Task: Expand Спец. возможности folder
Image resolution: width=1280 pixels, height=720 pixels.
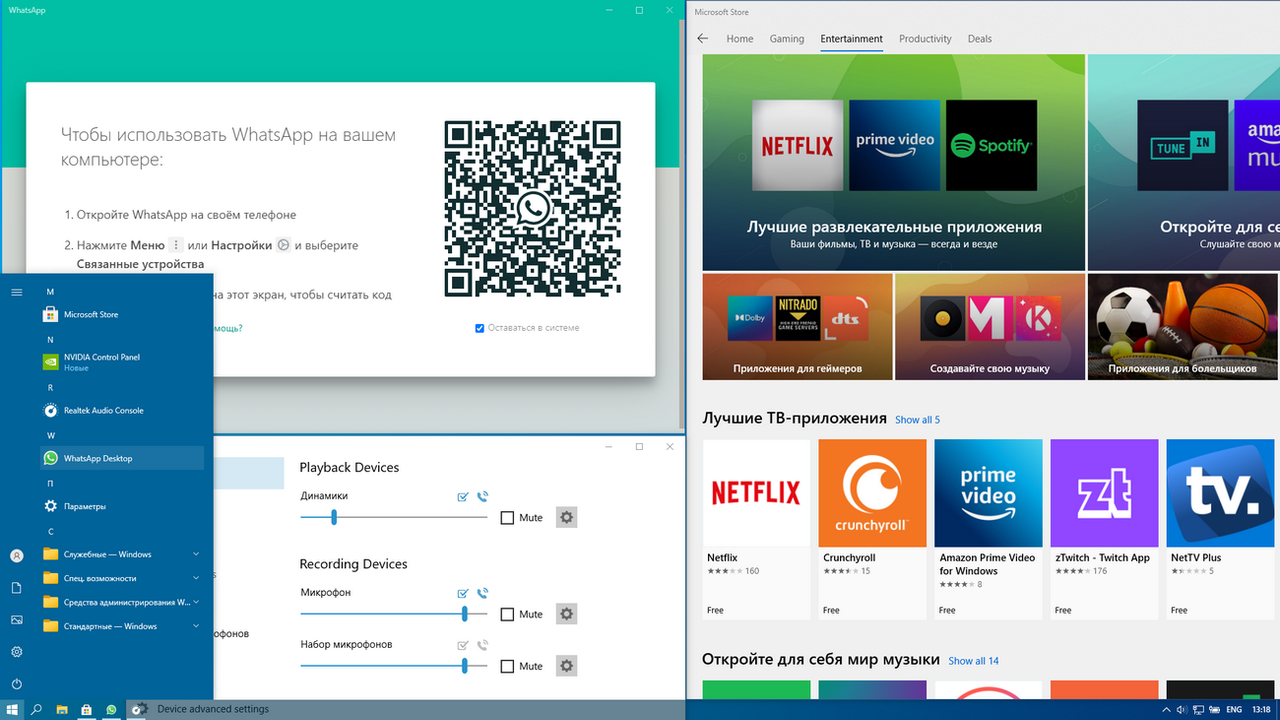Action: click(x=122, y=578)
